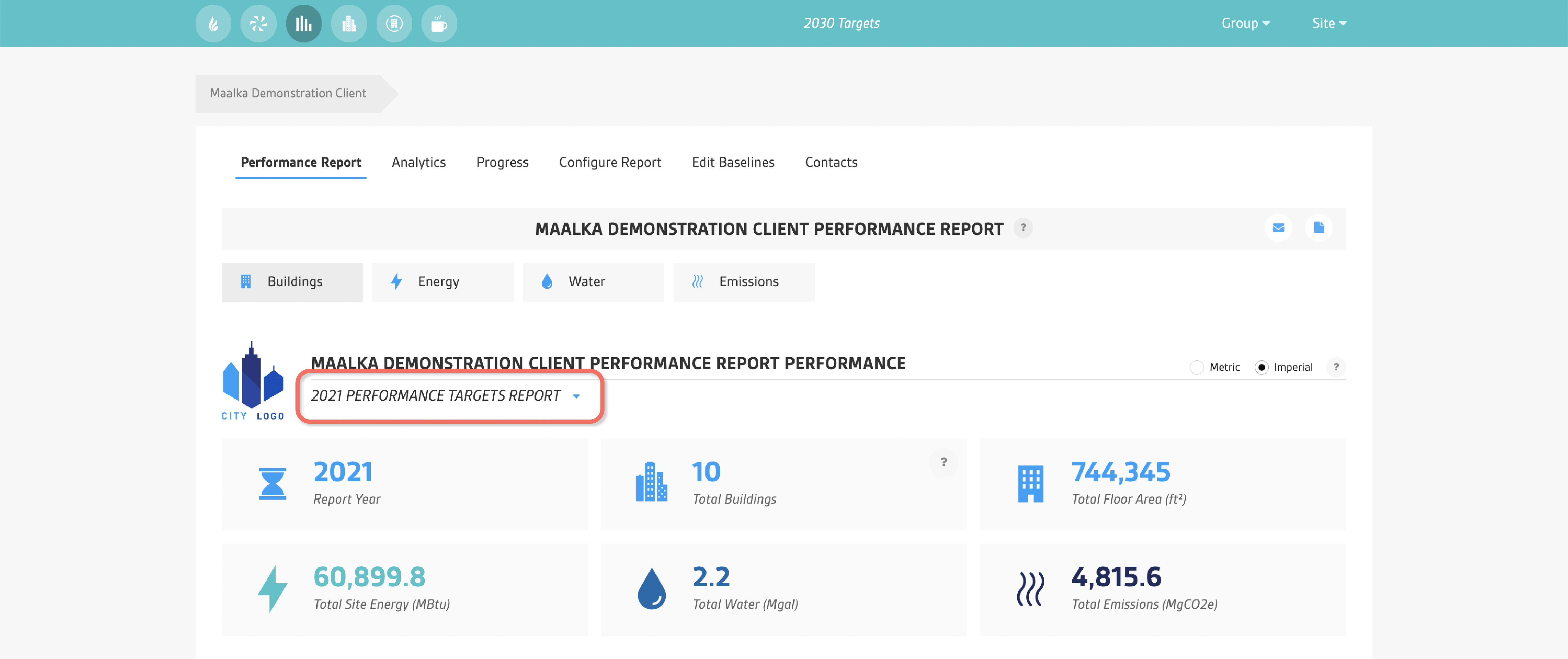
Task: Click the hourglass icon for Report Year
Action: [x=272, y=484]
